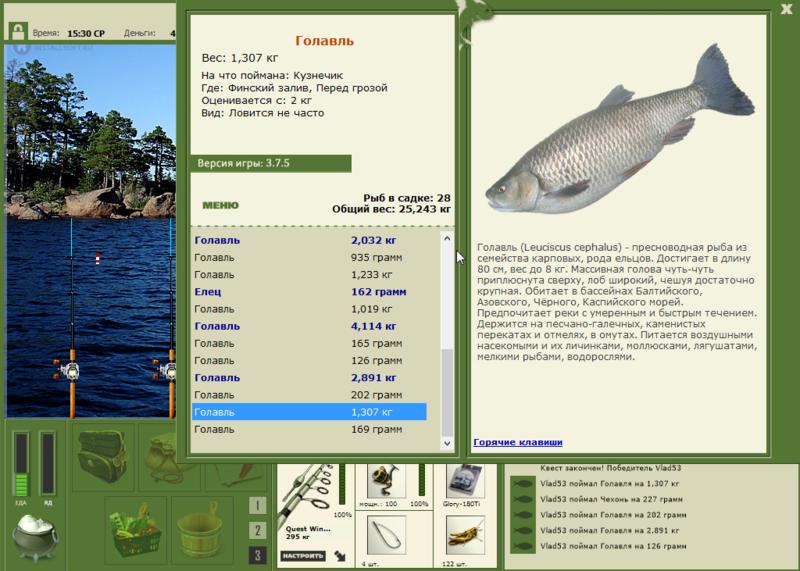This screenshot has height=571, width=800.
Task: Select Голавль 169 грамм row
Action: tap(309, 429)
